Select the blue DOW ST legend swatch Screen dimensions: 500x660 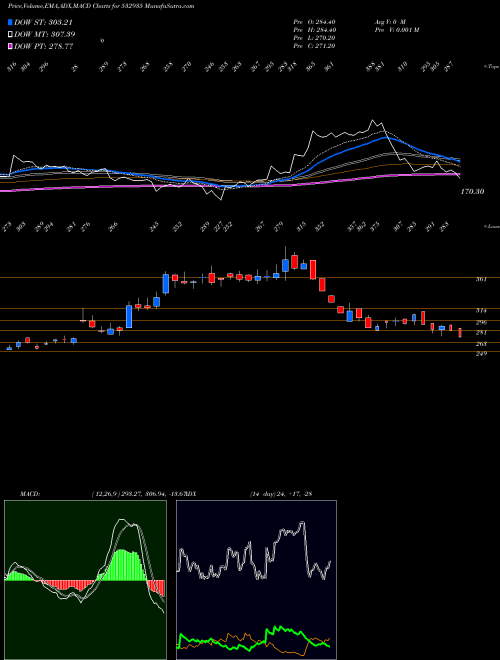[10, 22]
